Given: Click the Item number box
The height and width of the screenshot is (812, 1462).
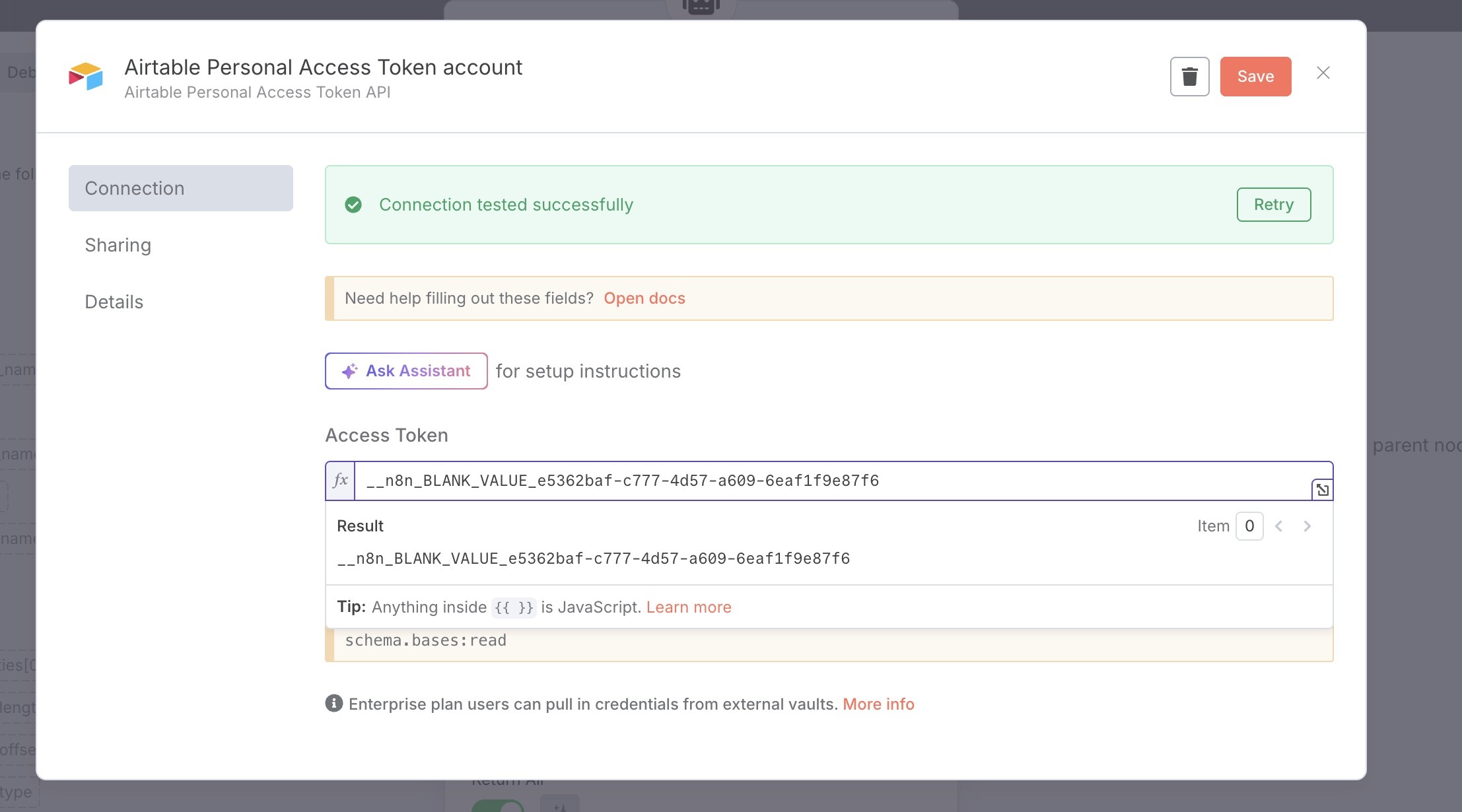Looking at the screenshot, I should click(1249, 526).
